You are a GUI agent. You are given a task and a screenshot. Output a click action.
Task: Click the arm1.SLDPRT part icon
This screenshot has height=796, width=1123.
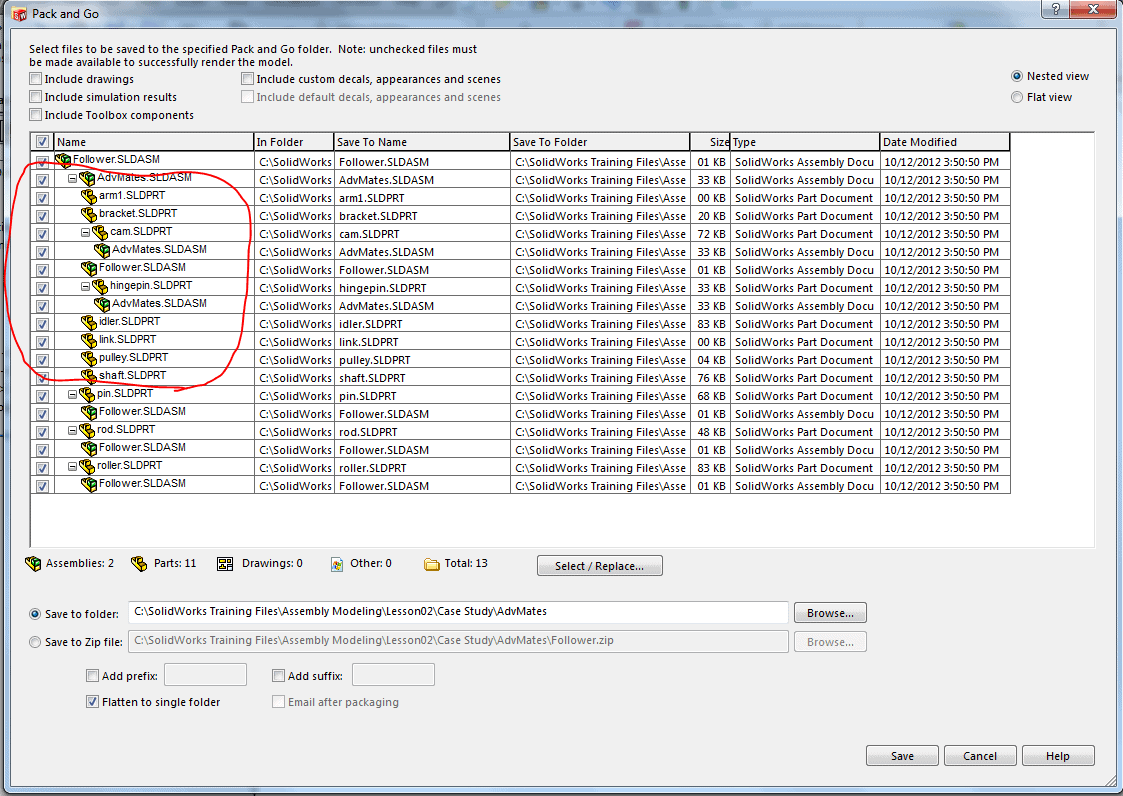(x=89, y=197)
